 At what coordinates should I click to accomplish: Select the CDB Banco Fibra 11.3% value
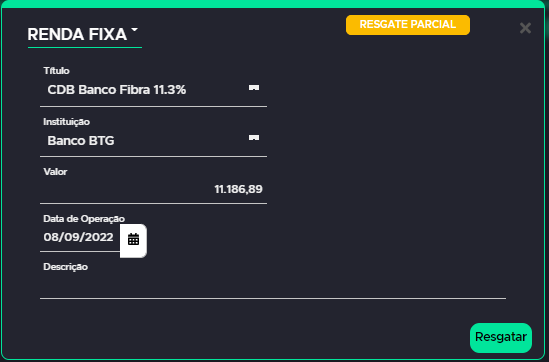(x=117, y=90)
